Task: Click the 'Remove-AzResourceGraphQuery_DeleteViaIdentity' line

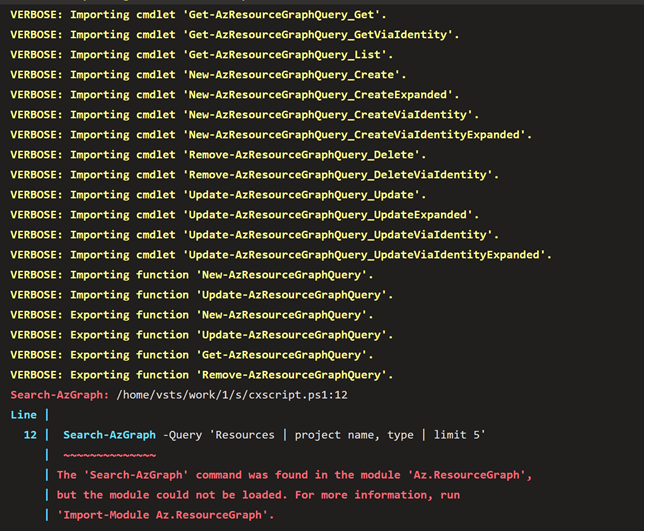Action: click(255, 175)
